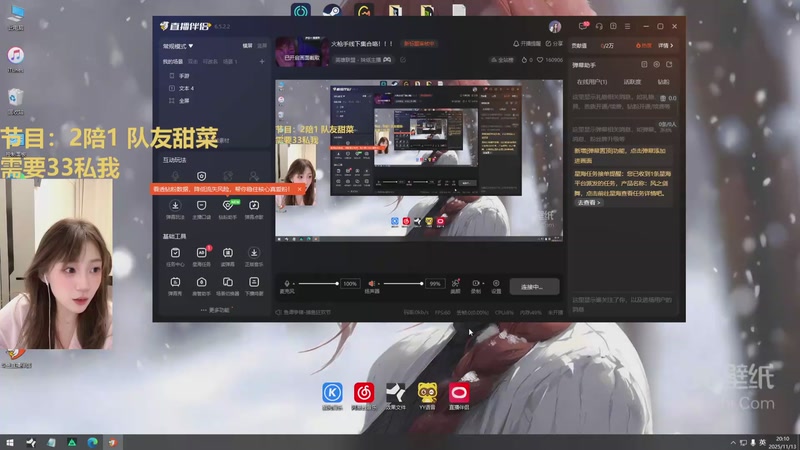Click the pop-out icon in 弹幕助手 header
The width and height of the screenshot is (800, 450).
tap(669, 65)
